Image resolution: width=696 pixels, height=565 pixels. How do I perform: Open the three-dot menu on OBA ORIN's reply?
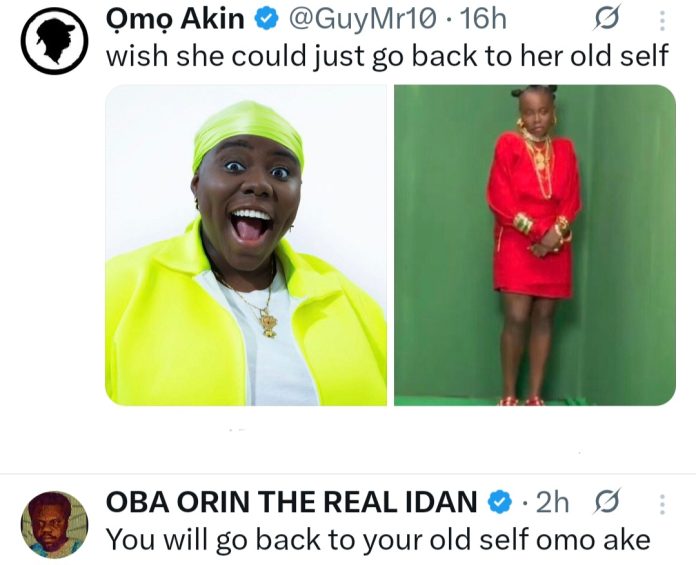[x=659, y=503]
